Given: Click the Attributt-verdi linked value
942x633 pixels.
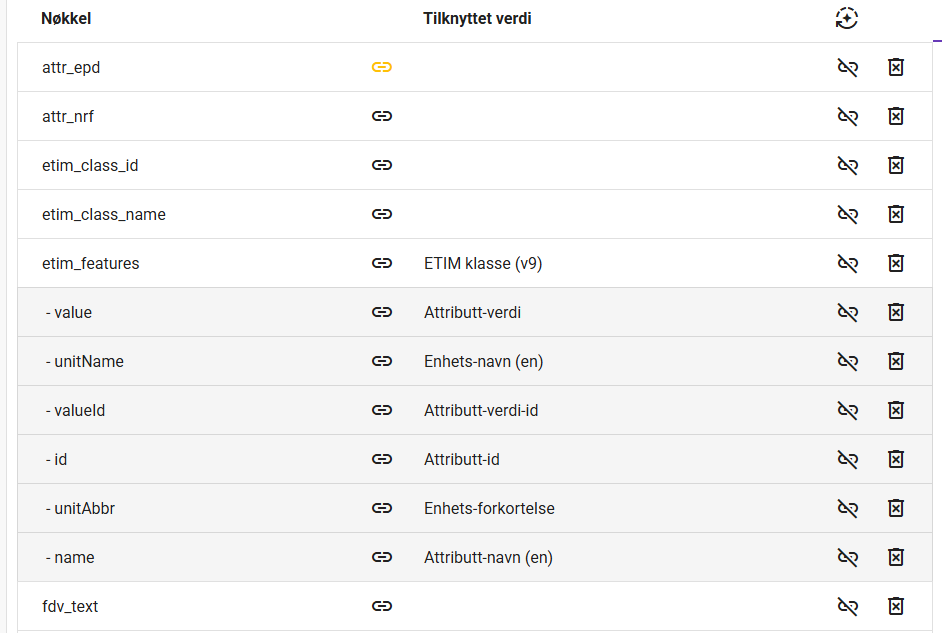Looking at the screenshot, I should coord(472,312).
